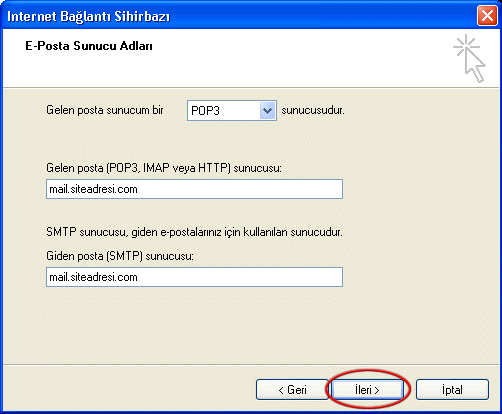This screenshot has height=414, width=502.
Task: Cancel the wizard with İptal
Action: [x=452, y=389]
